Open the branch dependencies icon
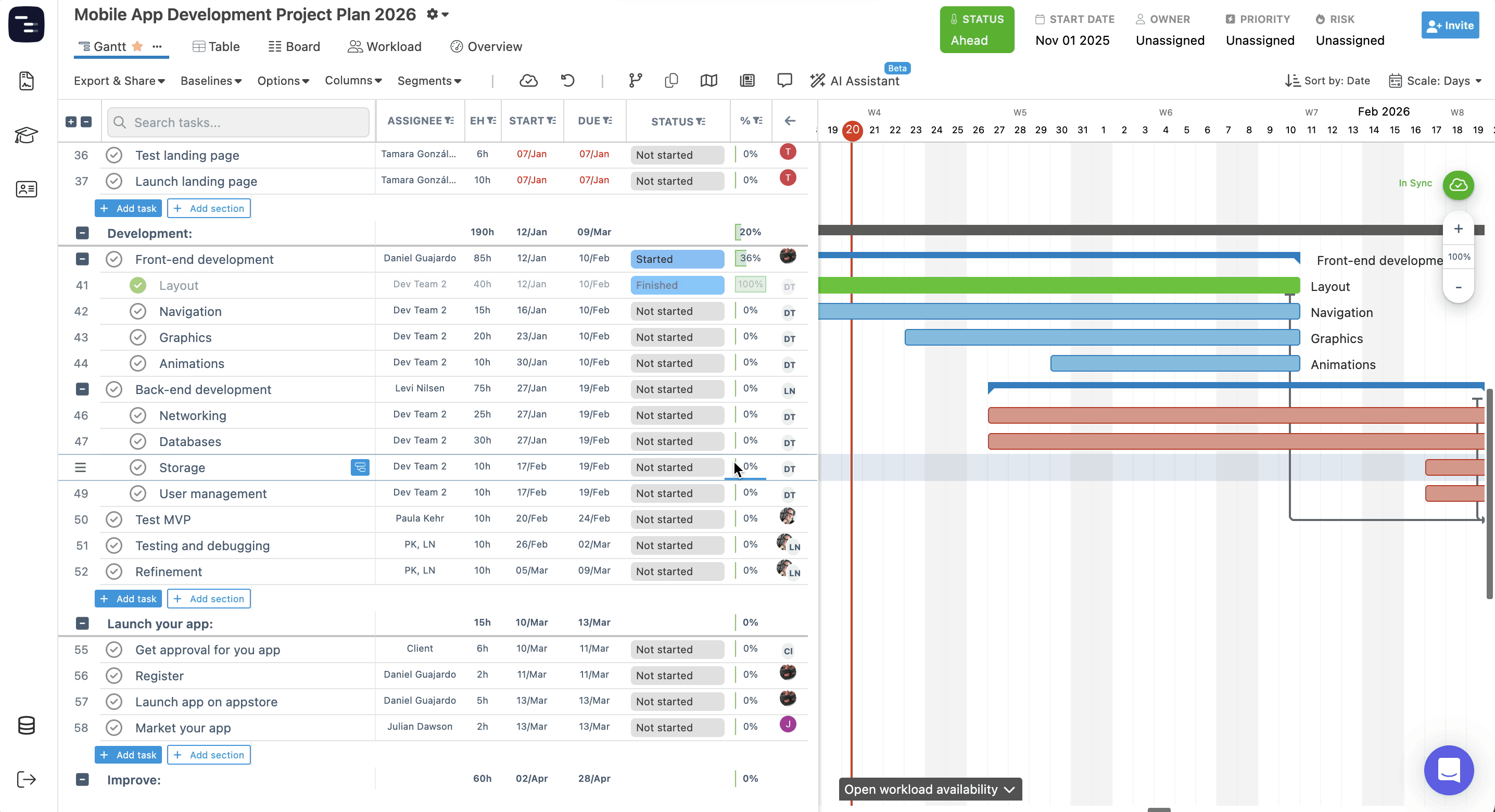This screenshot has height=812, width=1495. pos(636,81)
